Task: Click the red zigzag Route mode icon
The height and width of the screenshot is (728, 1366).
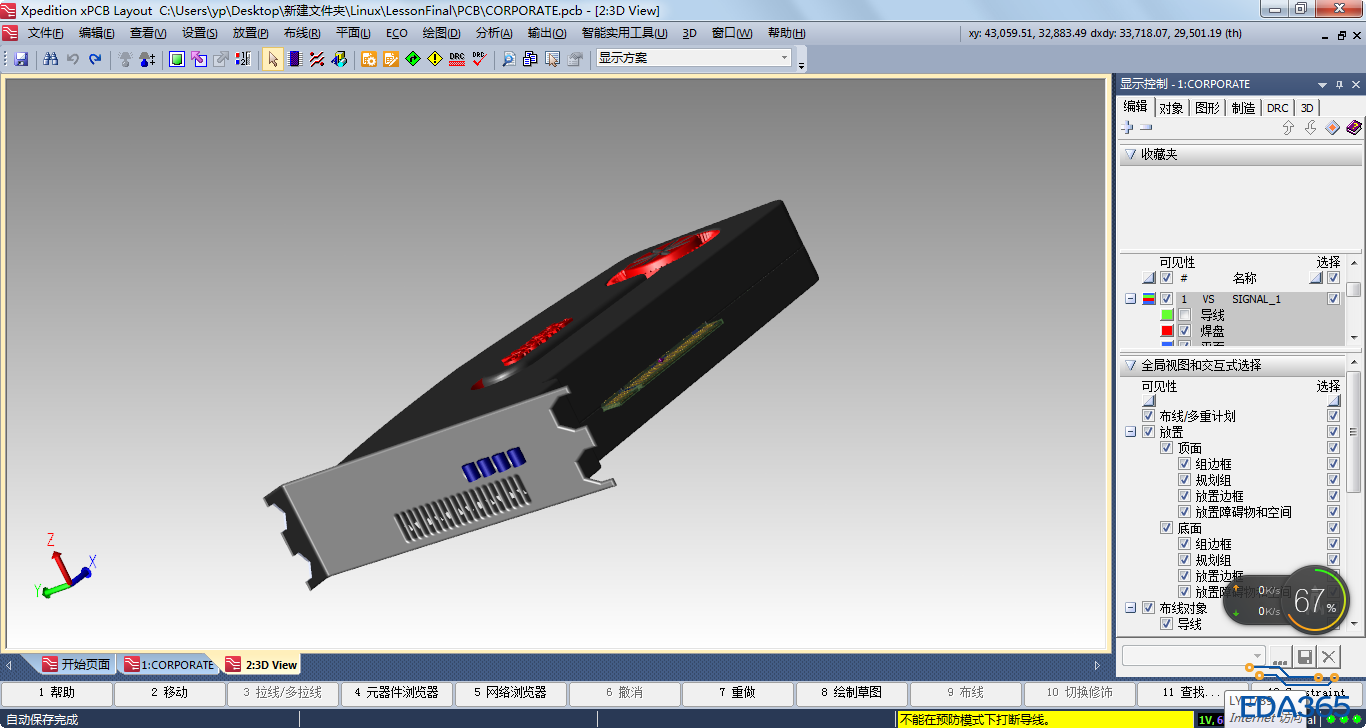Action: pos(317,59)
